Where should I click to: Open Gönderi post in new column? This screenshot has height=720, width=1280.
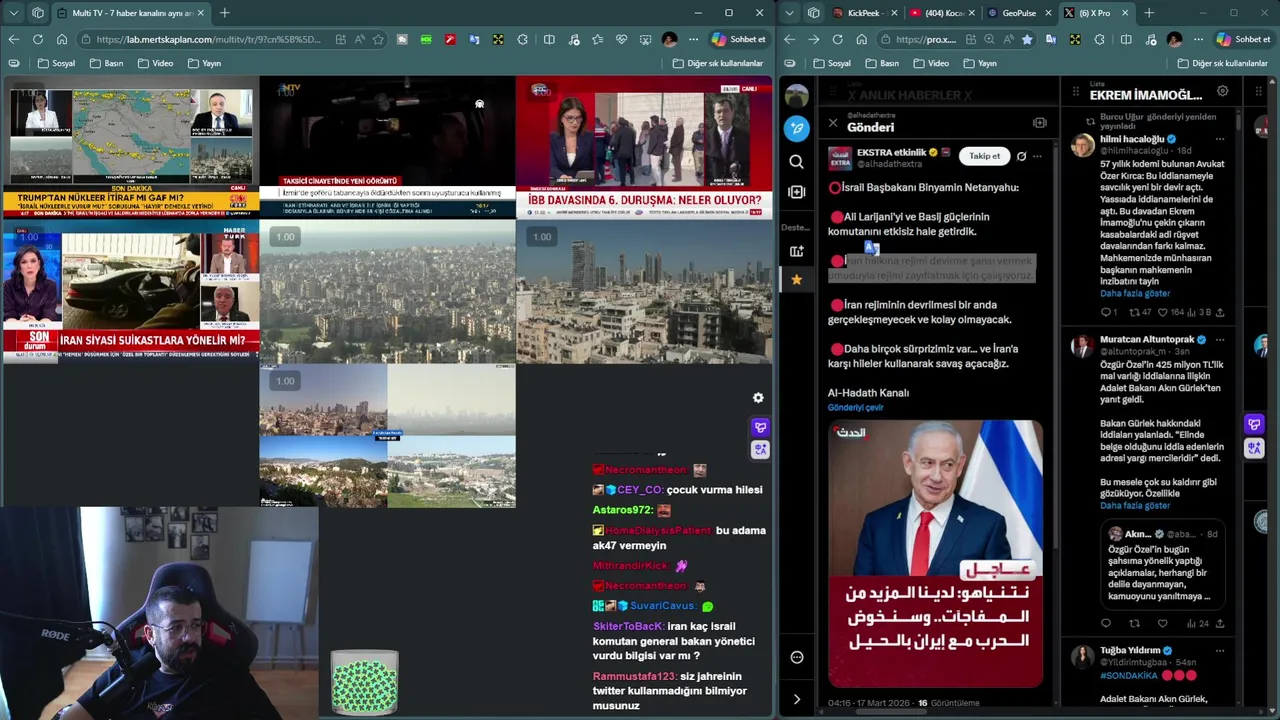click(1039, 123)
